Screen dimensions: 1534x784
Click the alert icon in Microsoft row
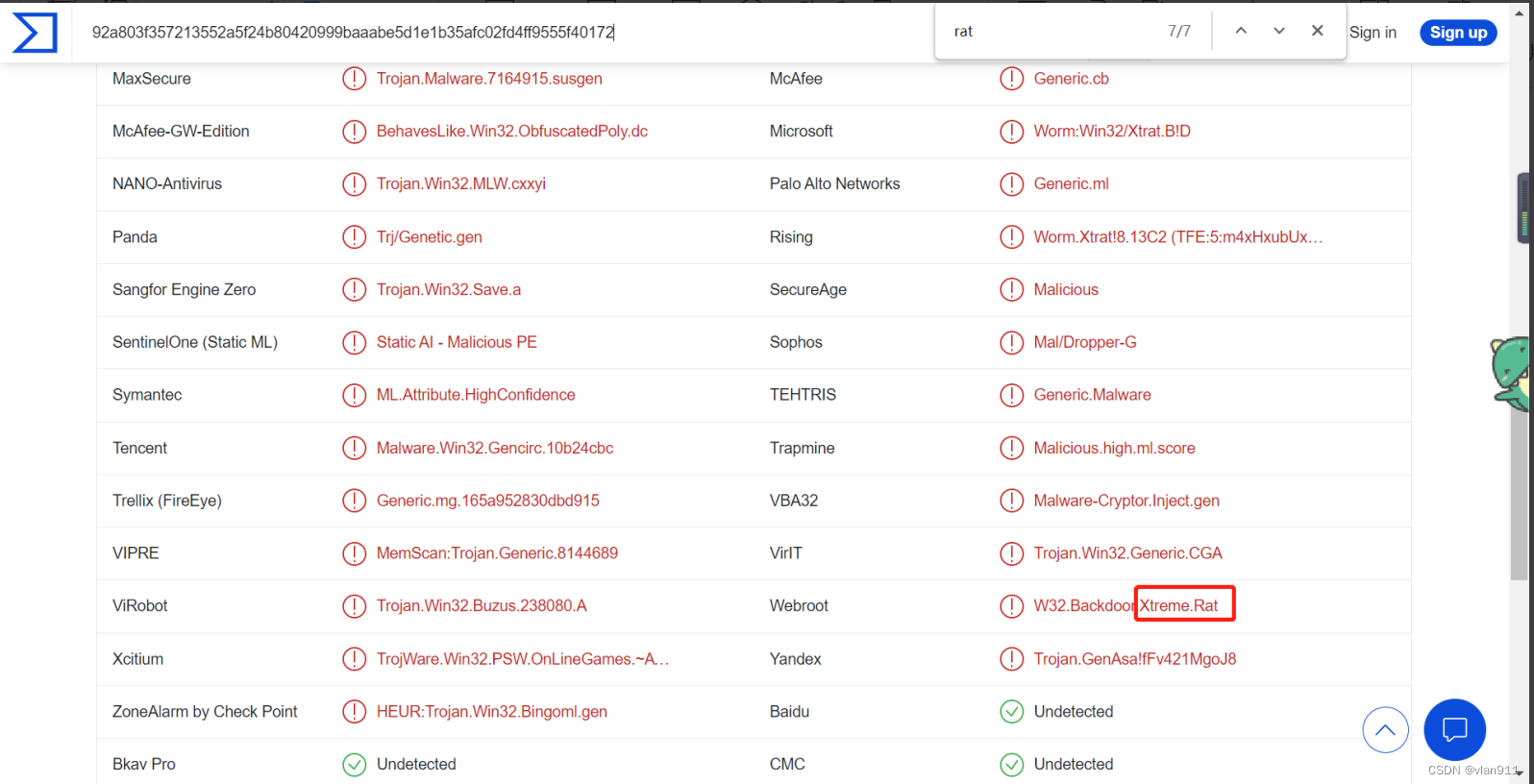tap(1012, 132)
